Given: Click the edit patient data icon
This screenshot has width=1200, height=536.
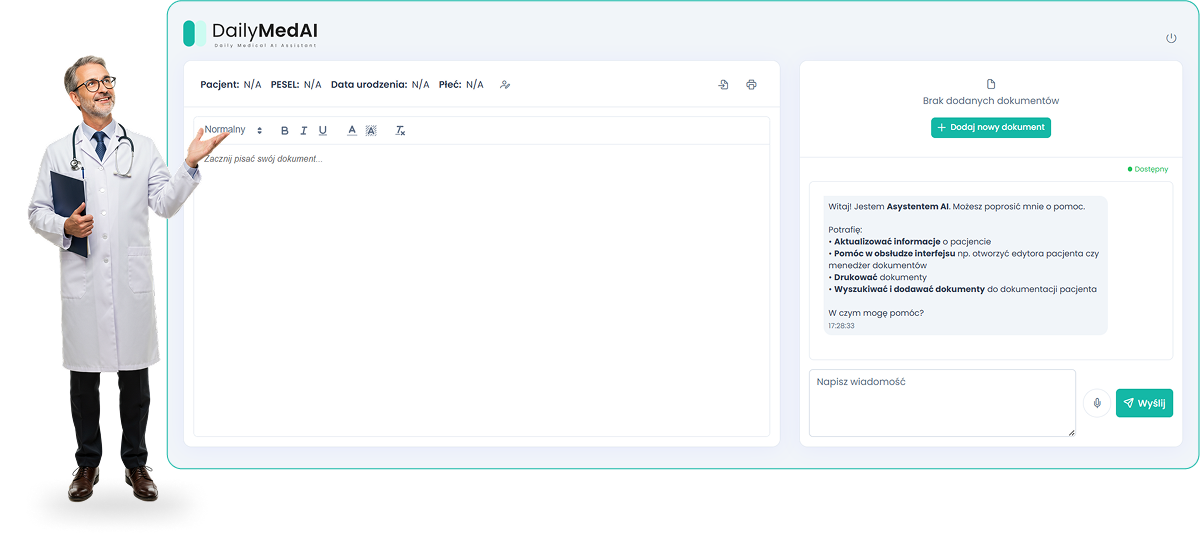Looking at the screenshot, I should click(506, 85).
